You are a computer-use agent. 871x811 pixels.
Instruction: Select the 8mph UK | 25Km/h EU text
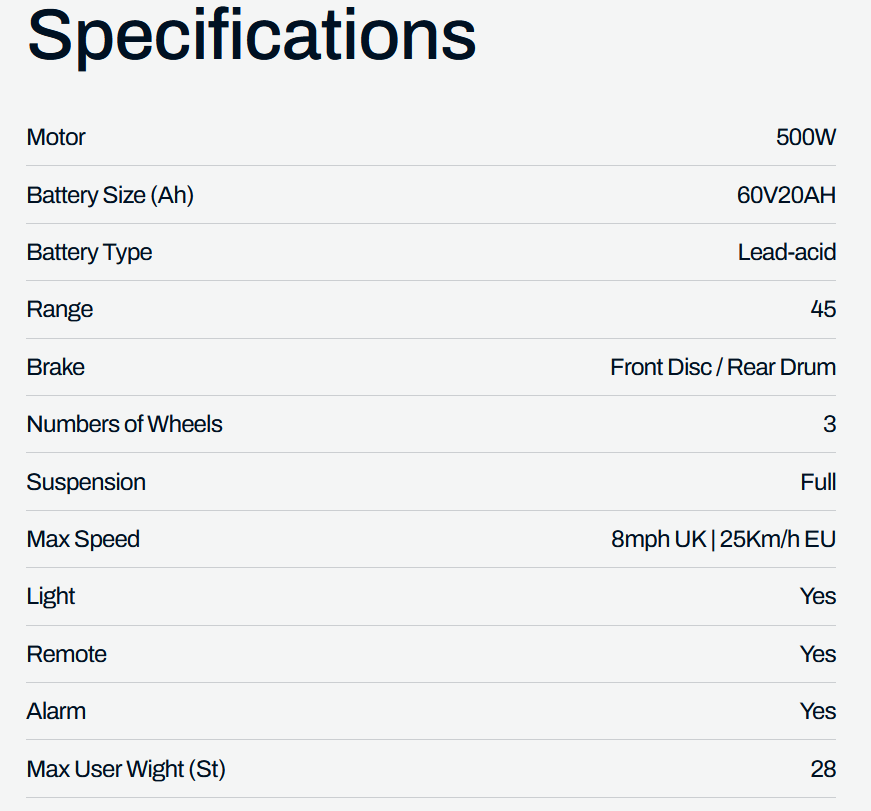tap(723, 539)
